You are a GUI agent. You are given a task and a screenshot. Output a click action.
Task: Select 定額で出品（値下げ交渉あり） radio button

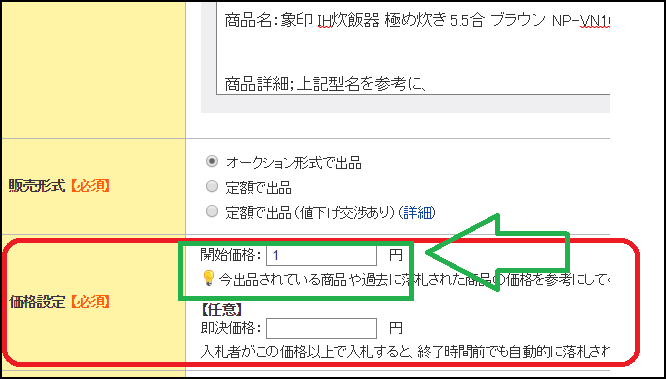pyautogui.click(x=212, y=211)
